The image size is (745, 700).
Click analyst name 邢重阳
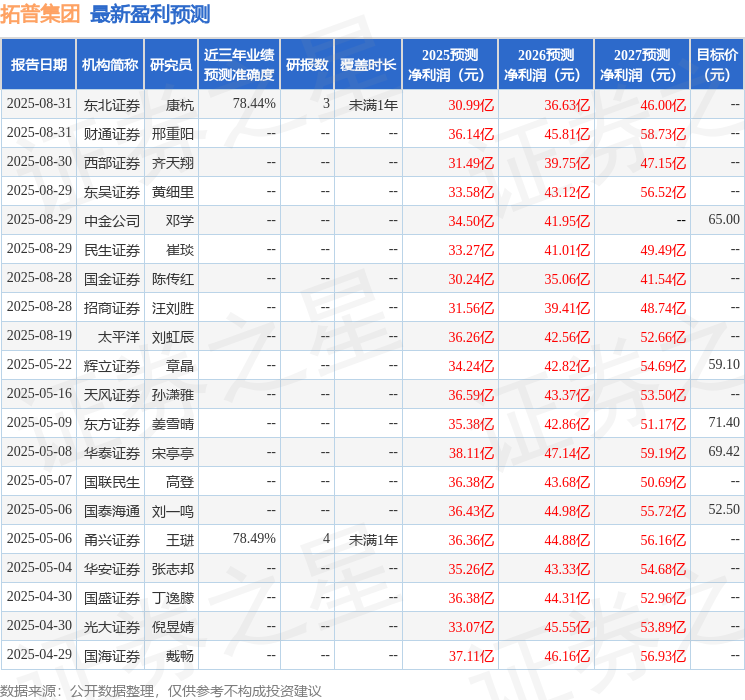point(173,134)
